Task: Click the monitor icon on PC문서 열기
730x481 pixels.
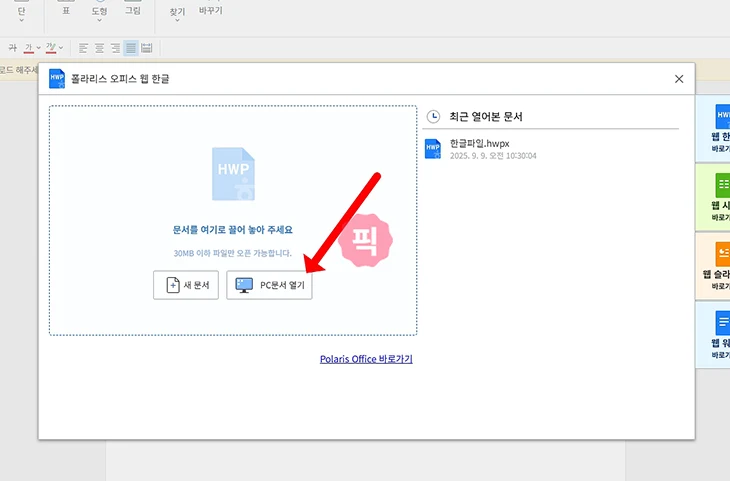Action: point(244,285)
